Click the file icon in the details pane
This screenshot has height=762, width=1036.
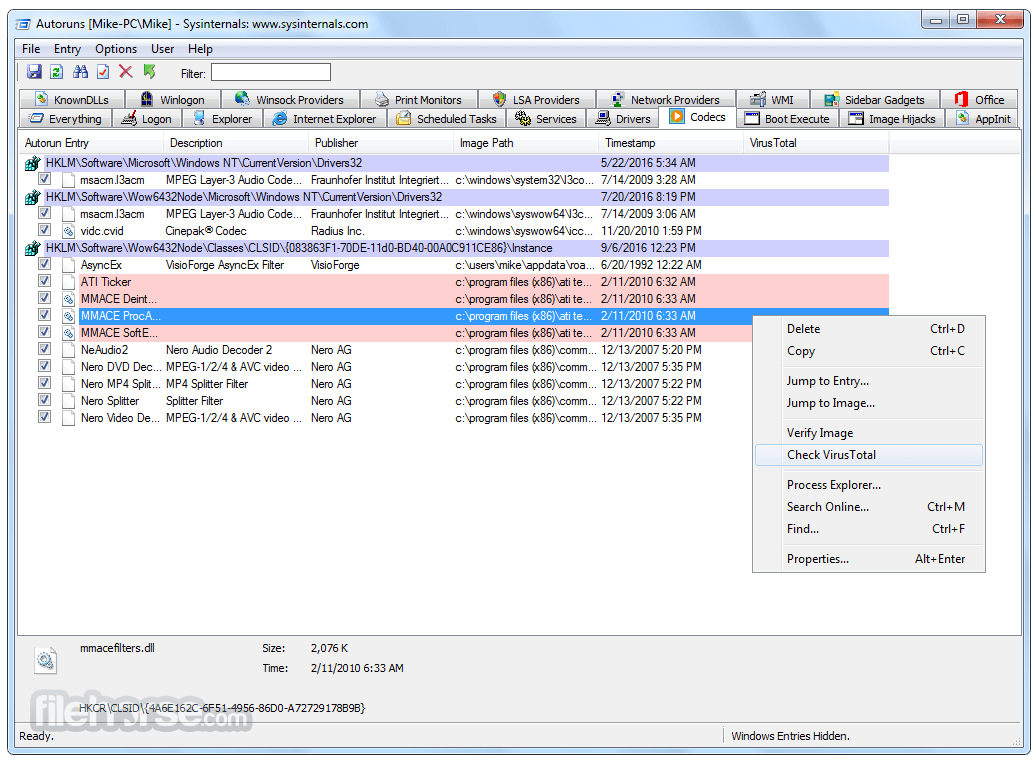coord(46,660)
